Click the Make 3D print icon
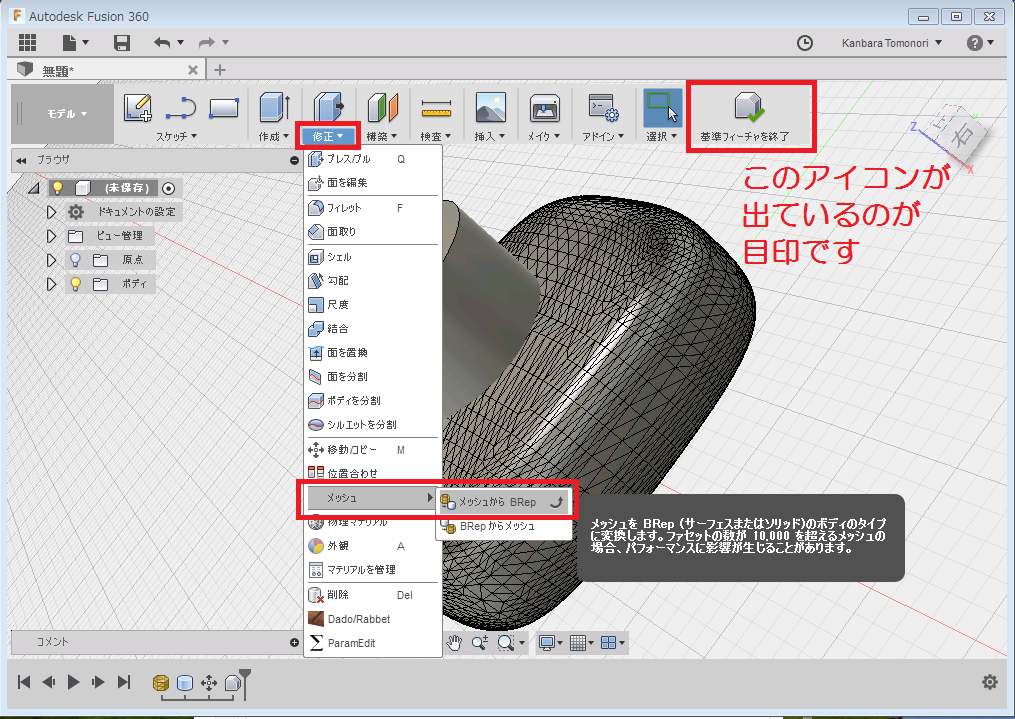The image size is (1015, 719). 544,107
